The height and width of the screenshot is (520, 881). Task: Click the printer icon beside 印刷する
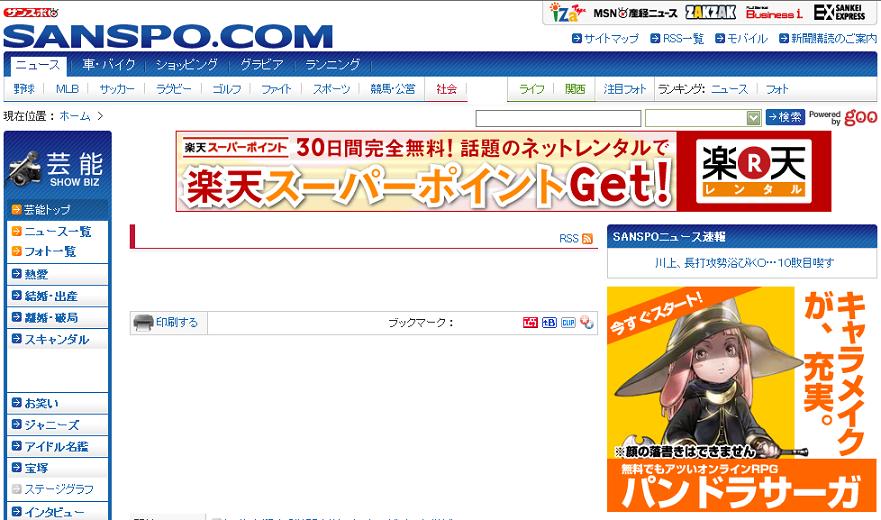143,323
